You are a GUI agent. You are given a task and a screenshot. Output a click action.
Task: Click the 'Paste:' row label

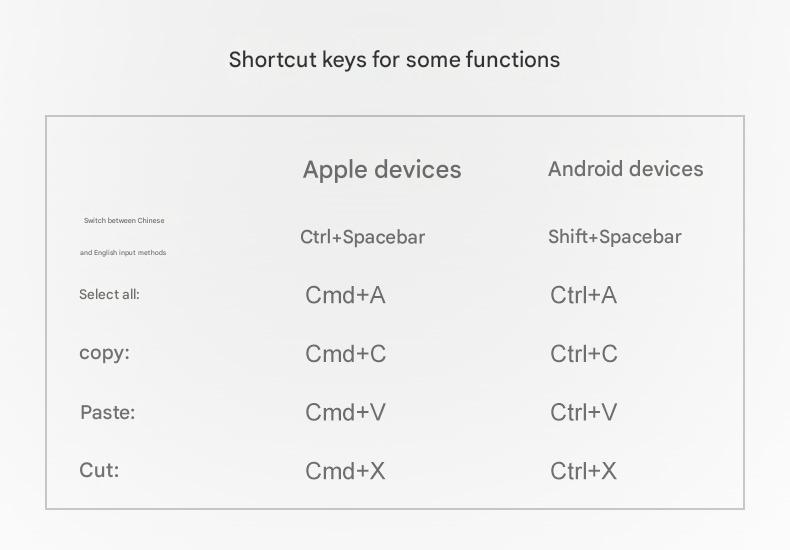pos(107,412)
